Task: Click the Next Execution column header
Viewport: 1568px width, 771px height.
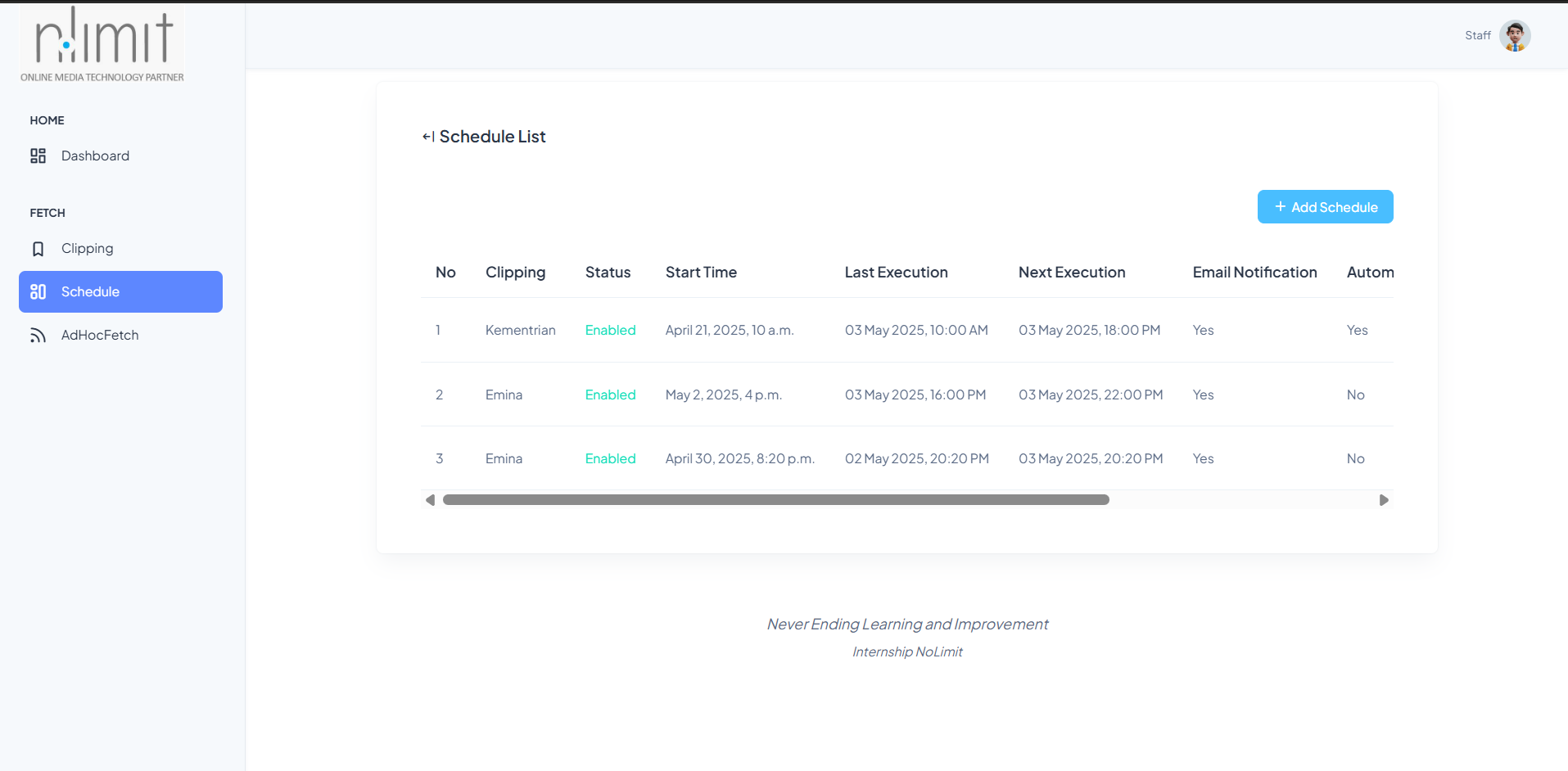Action: pyautogui.click(x=1071, y=273)
